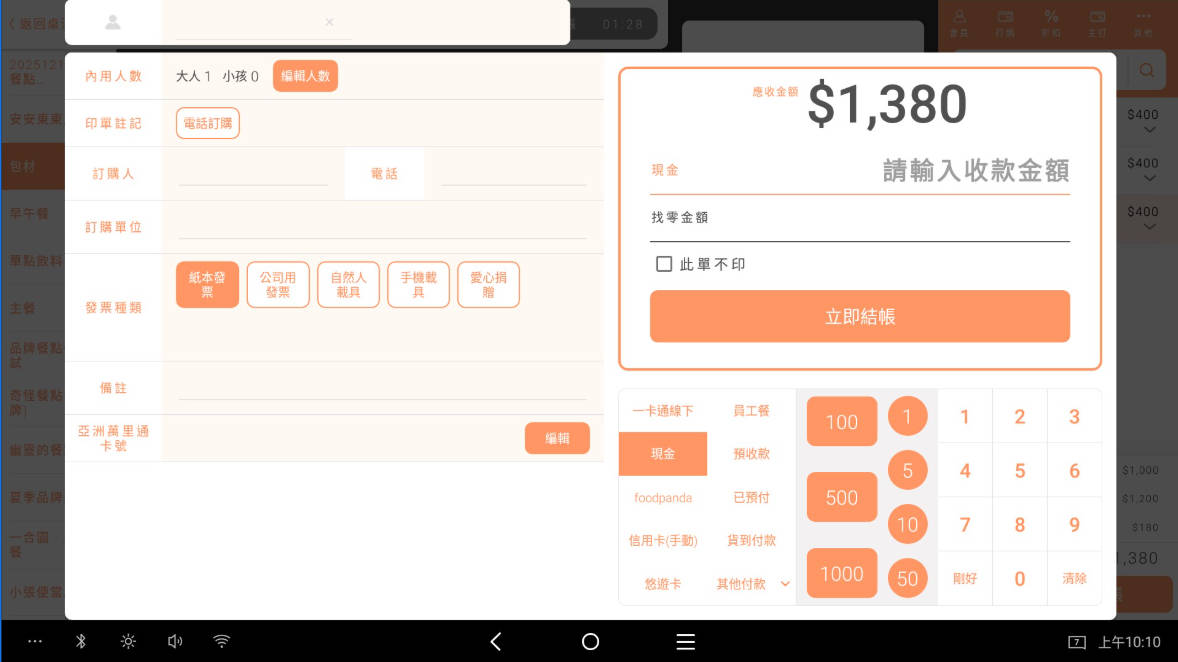The image size is (1178, 662).
Task: Expand the 其他付款 payment dropdown
Action: (x=752, y=584)
